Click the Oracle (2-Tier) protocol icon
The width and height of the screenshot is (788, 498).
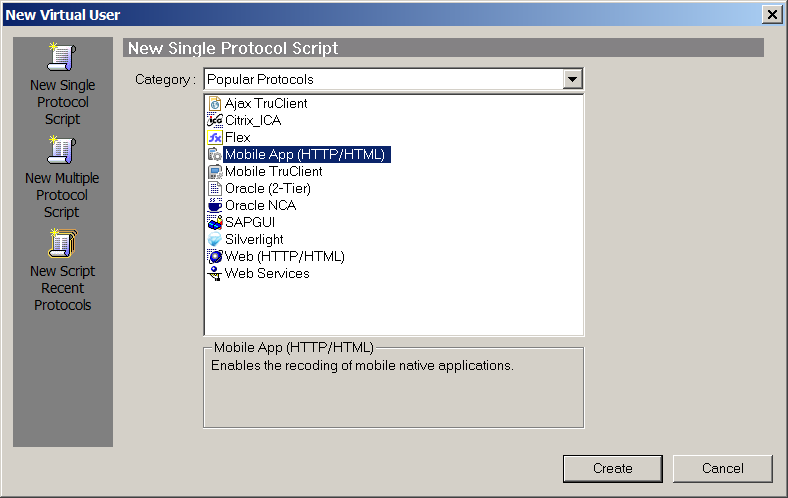215,188
